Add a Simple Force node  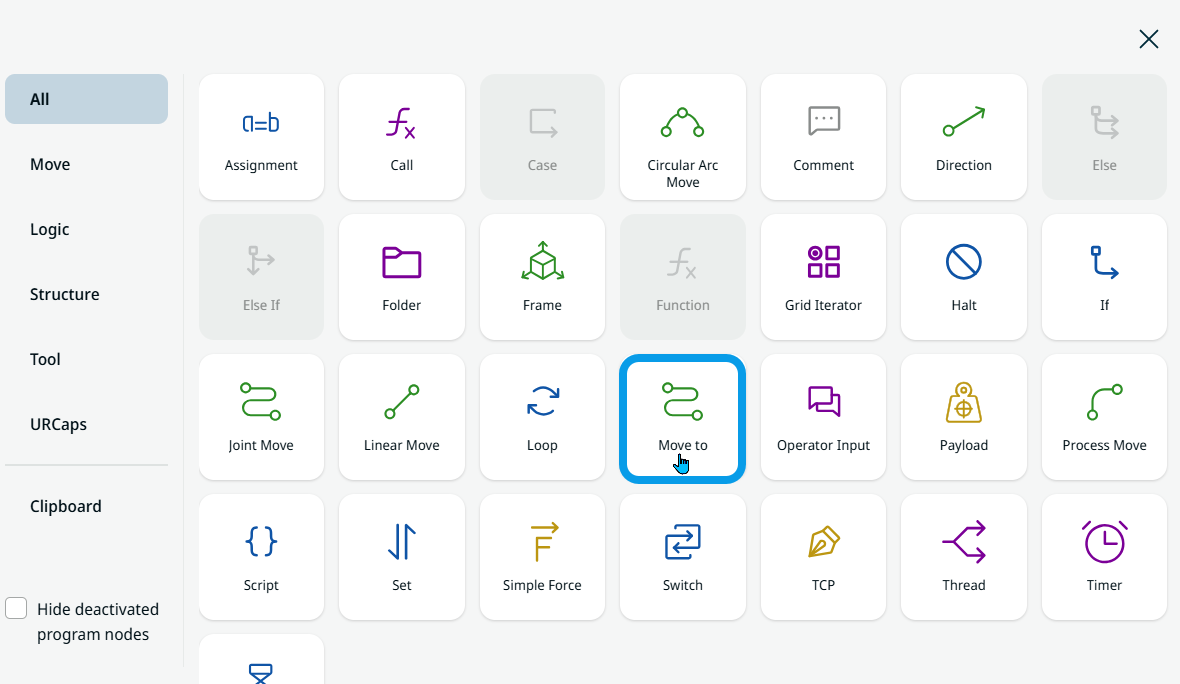(542, 557)
